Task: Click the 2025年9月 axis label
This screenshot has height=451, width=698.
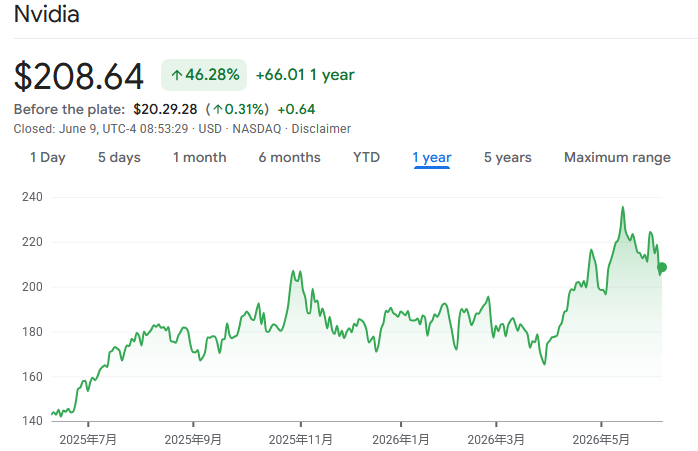Action: pos(193,440)
